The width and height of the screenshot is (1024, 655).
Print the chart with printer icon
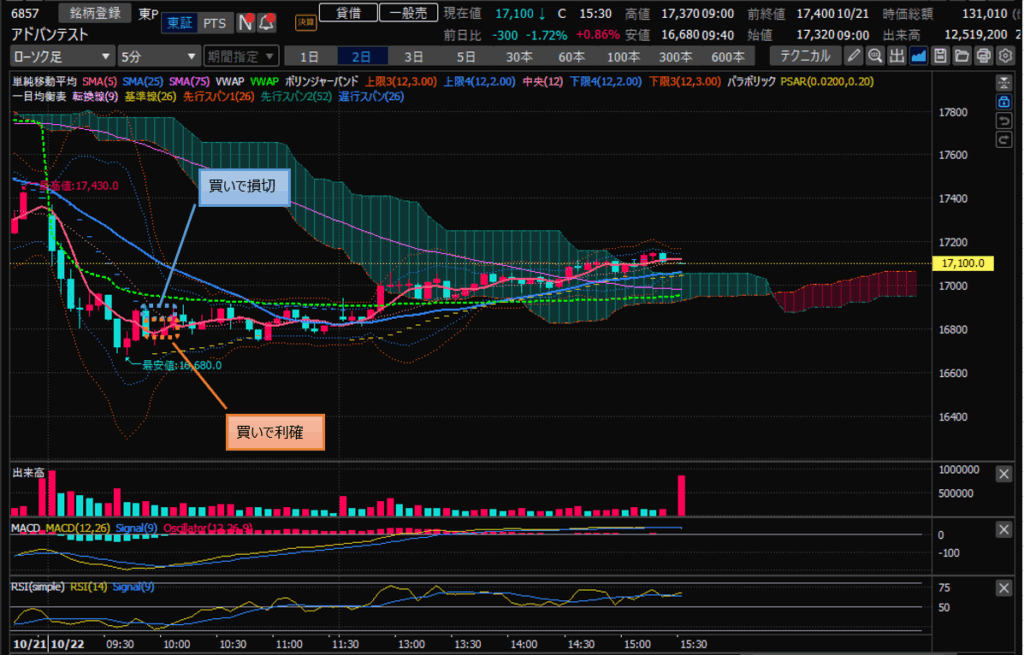(983, 55)
